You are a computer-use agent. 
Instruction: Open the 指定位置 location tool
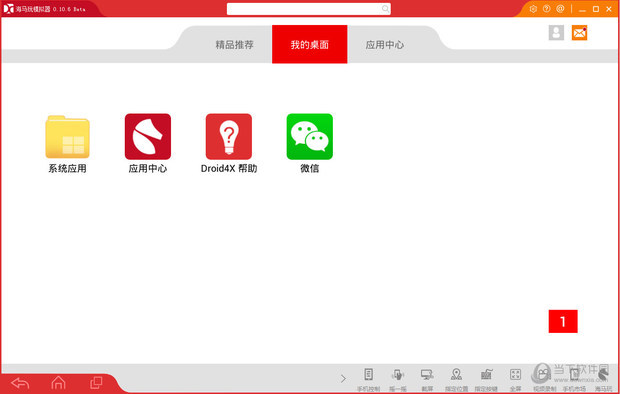click(x=456, y=379)
